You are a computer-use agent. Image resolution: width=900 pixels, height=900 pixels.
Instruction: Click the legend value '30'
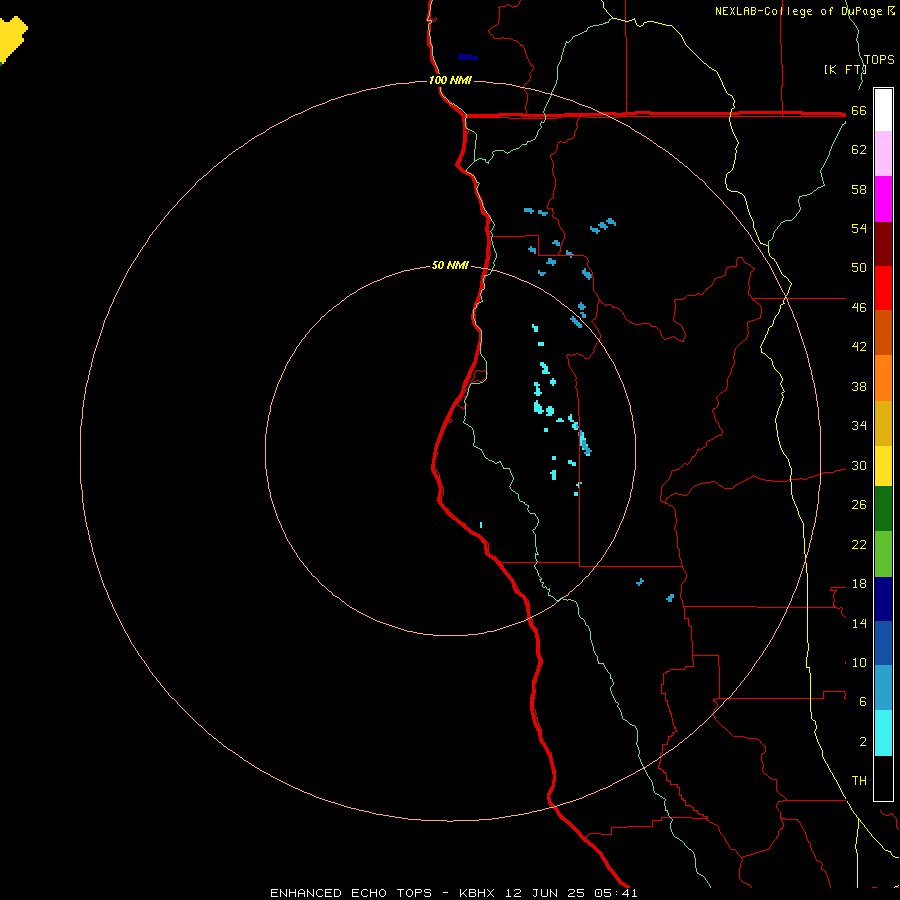(x=859, y=465)
